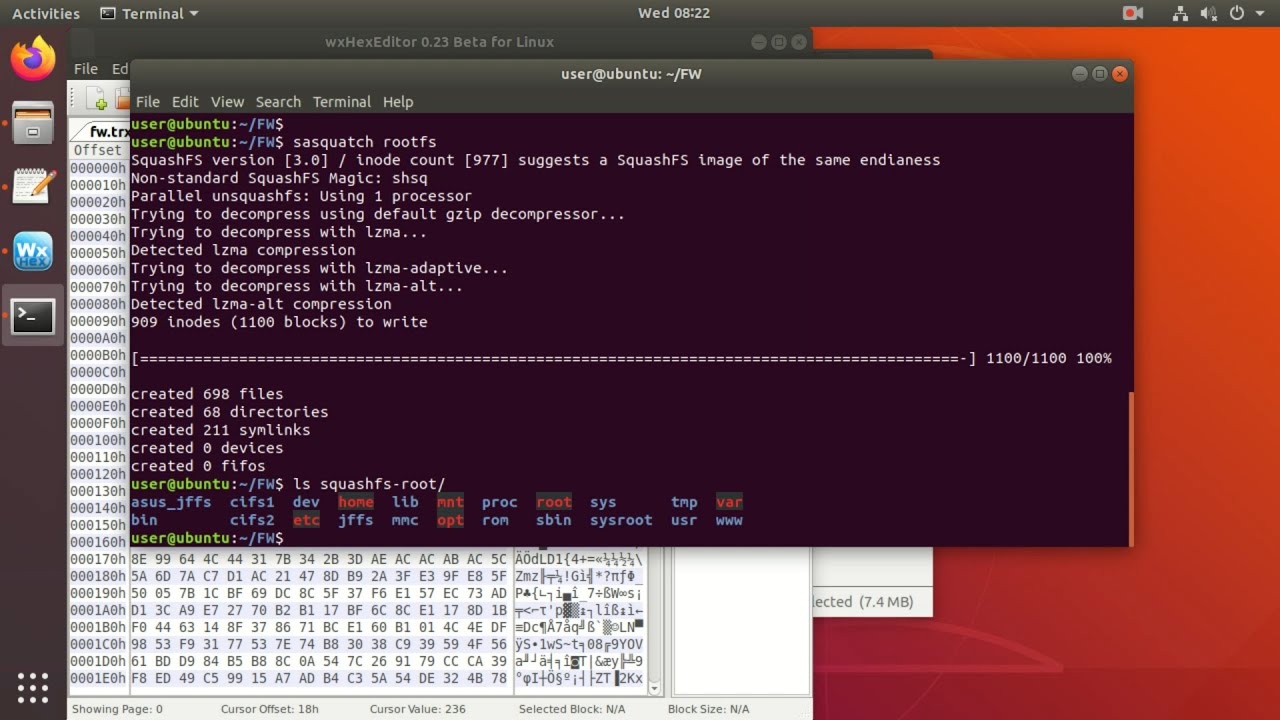
Task: Click the '1100/1100 100%' progress text
Action: click(1049, 358)
